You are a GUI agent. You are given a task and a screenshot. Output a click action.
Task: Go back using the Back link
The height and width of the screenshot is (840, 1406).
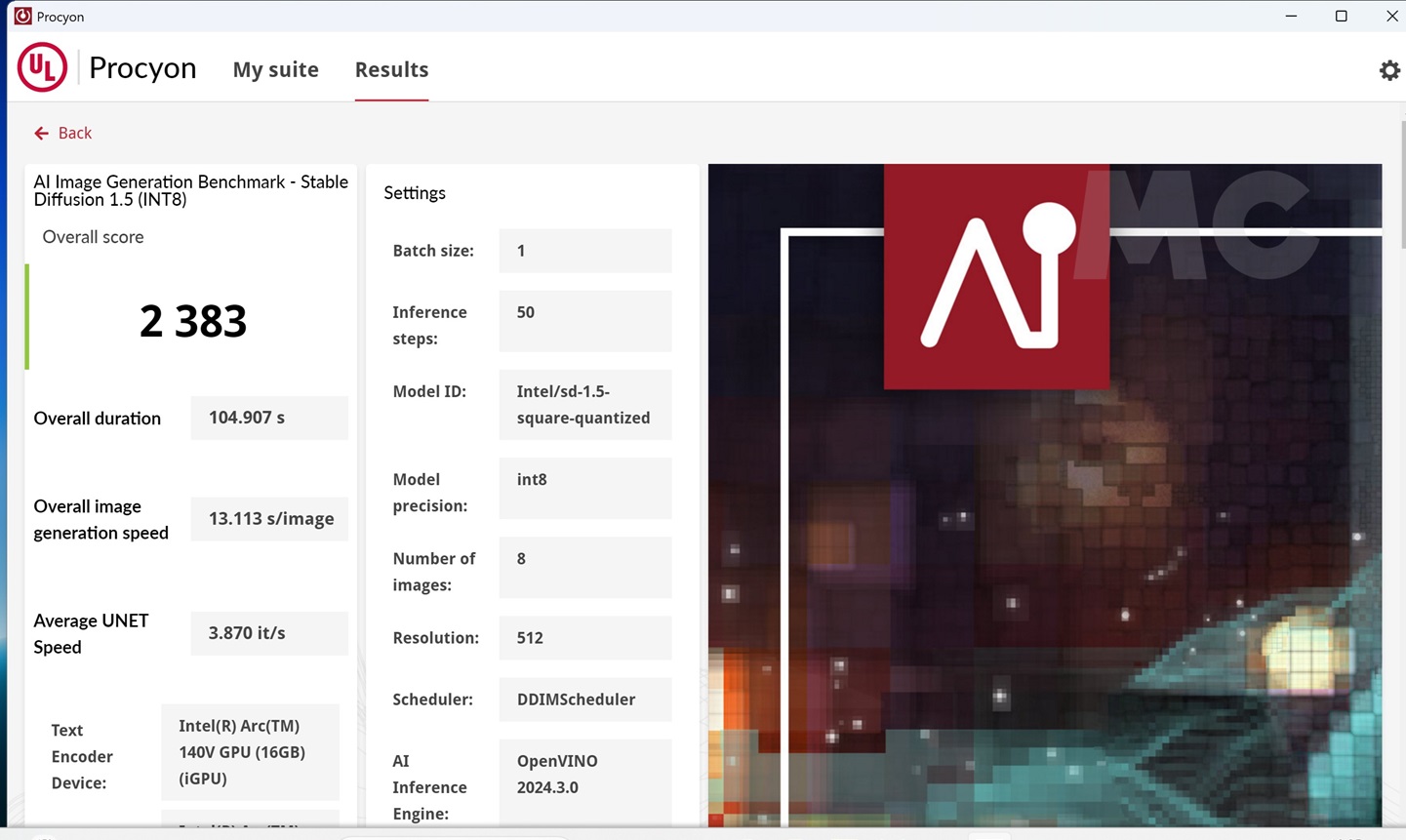(x=74, y=134)
